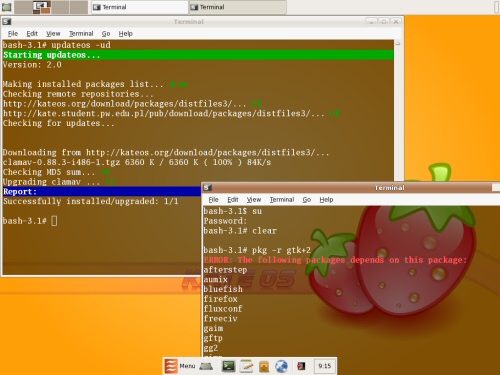Click the gray tray icon beside Menu
Viewport: 500px width, 375px height.
coord(206,366)
